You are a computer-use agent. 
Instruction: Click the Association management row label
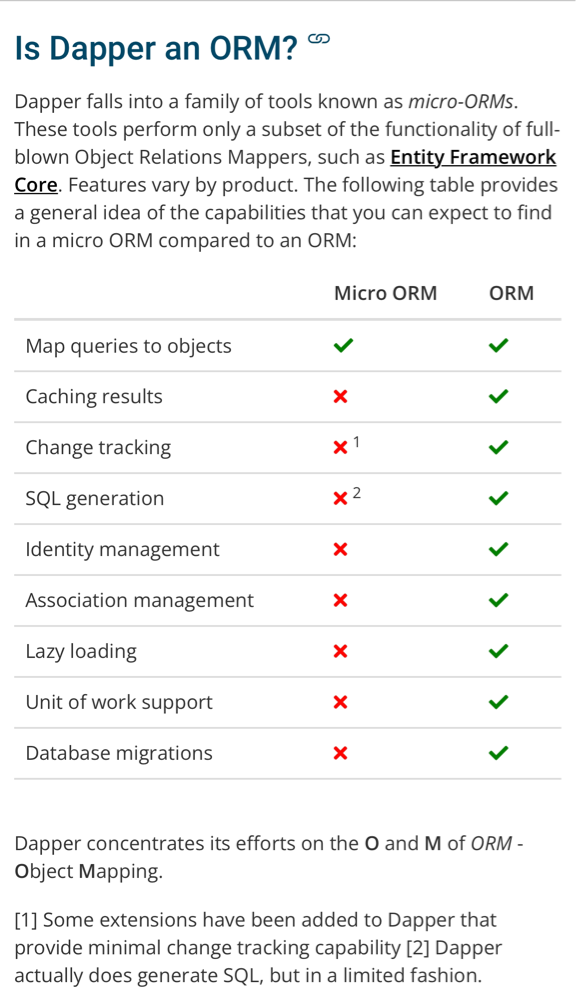(x=140, y=600)
